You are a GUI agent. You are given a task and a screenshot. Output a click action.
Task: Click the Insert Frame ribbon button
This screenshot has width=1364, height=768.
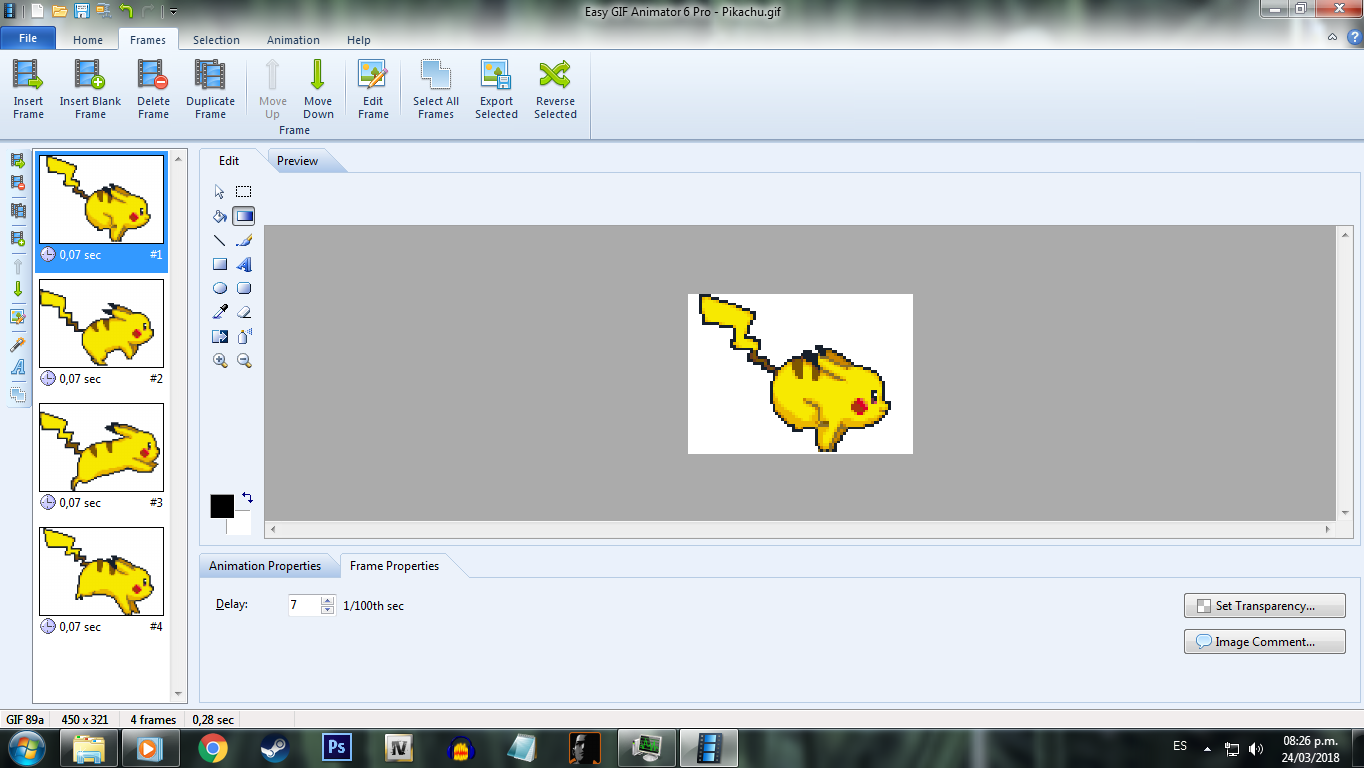point(28,90)
